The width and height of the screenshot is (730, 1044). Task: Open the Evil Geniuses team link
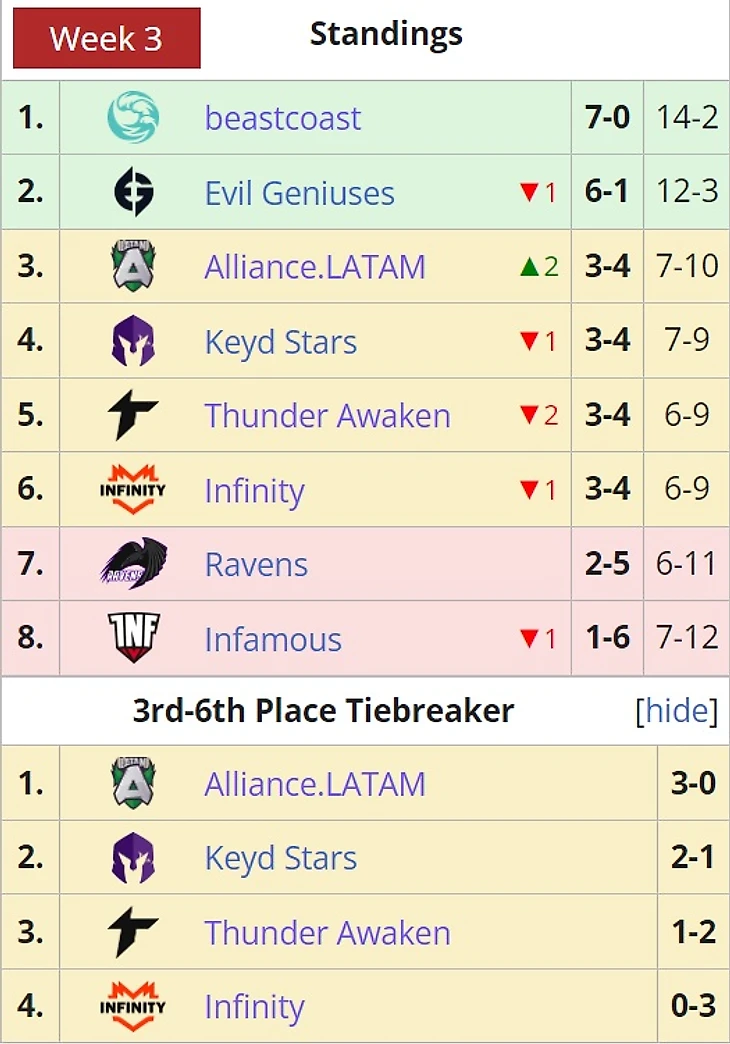[299, 192]
